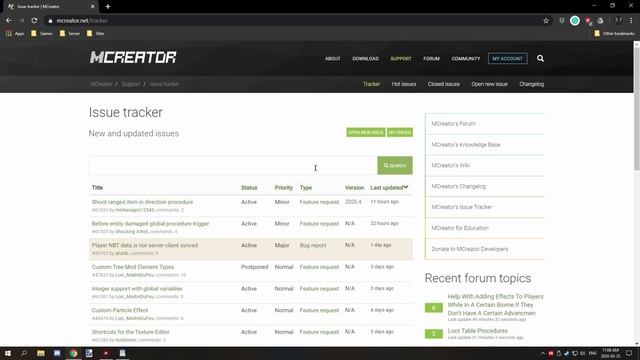
Task: Open issue Custom Particle Effect
Action: click(120, 310)
